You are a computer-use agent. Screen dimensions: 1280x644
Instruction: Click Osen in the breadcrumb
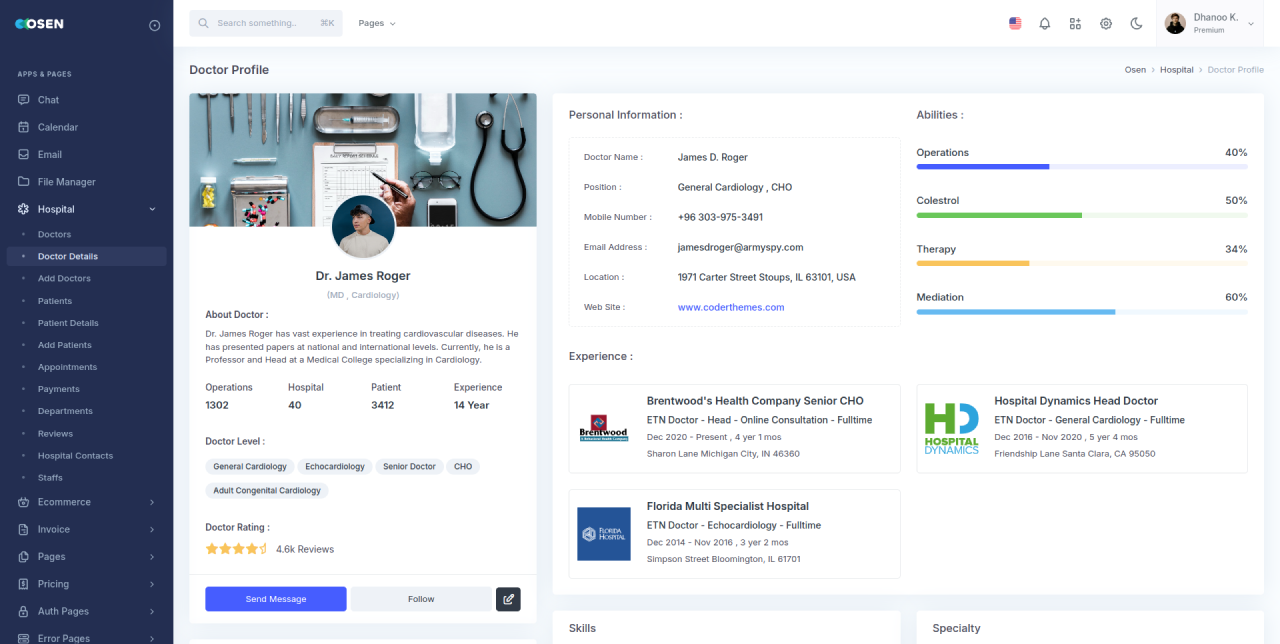pos(1135,70)
